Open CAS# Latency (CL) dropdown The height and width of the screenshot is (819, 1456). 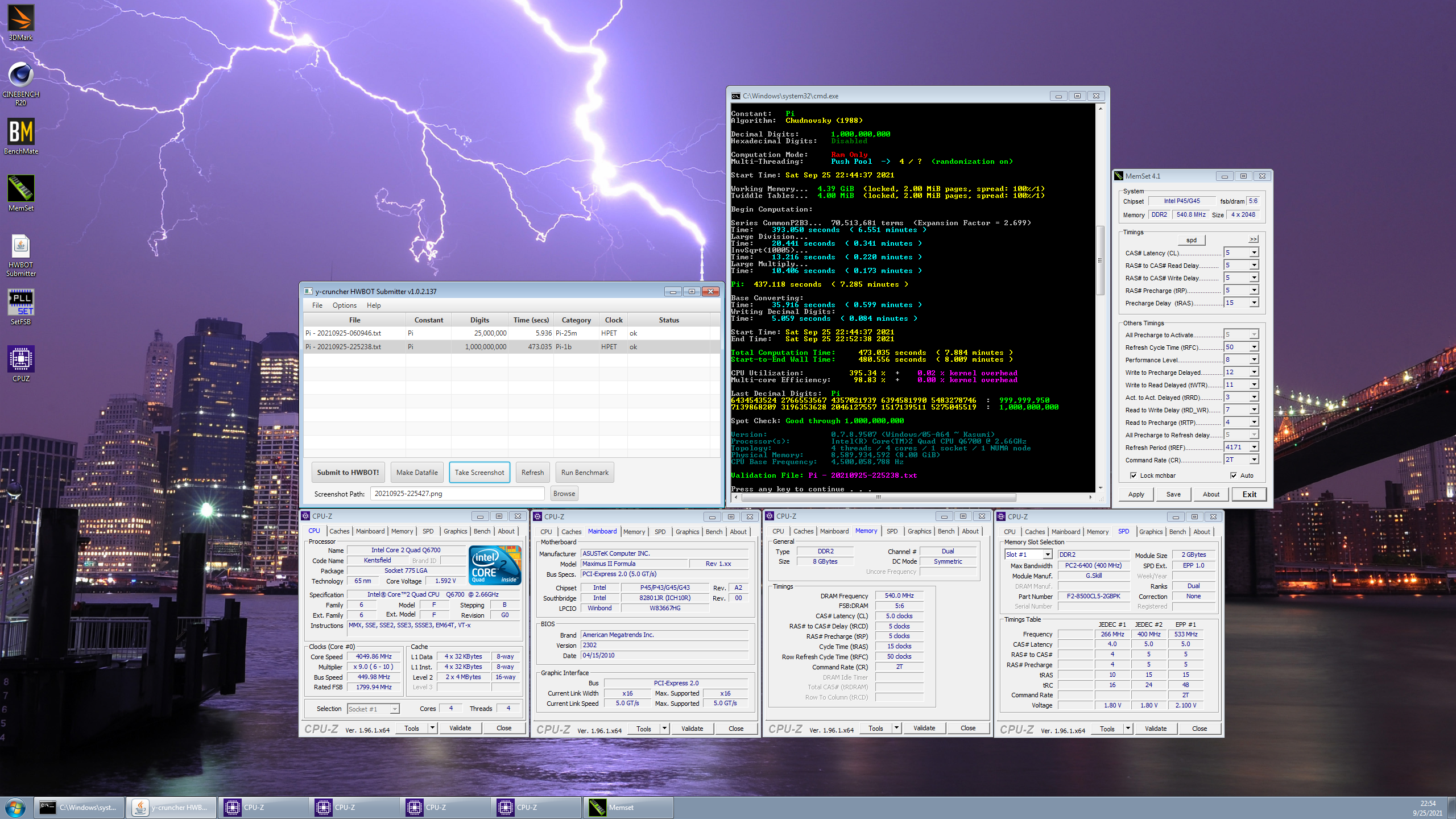point(1254,253)
